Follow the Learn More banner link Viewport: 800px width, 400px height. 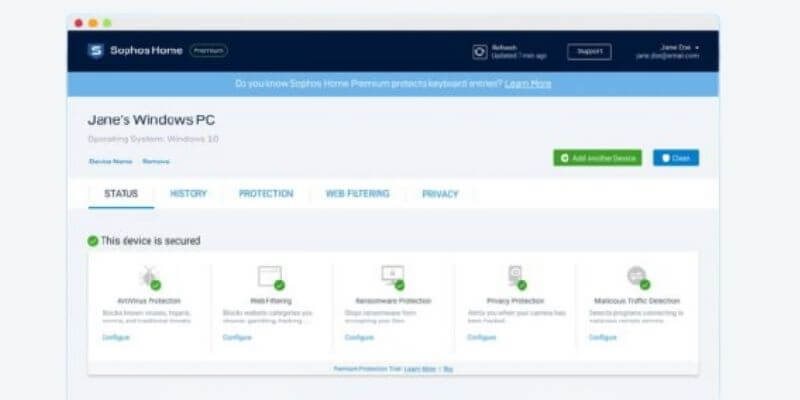click(x=528, y=84)
